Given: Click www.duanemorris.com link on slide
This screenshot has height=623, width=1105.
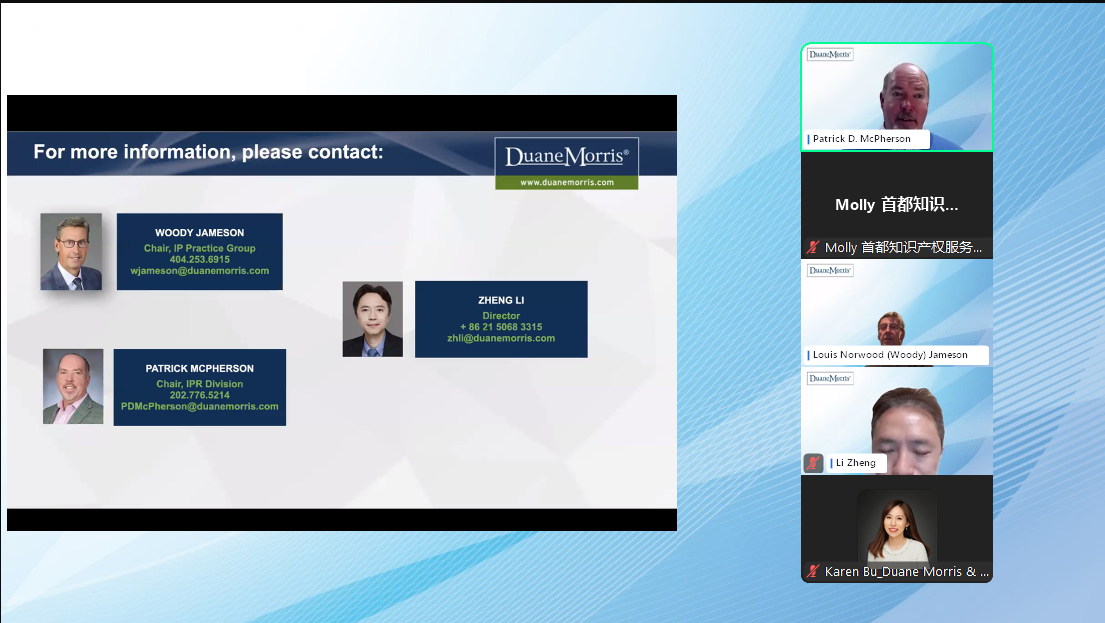Looking at the screenshot, I should click(x=567, y=182).
